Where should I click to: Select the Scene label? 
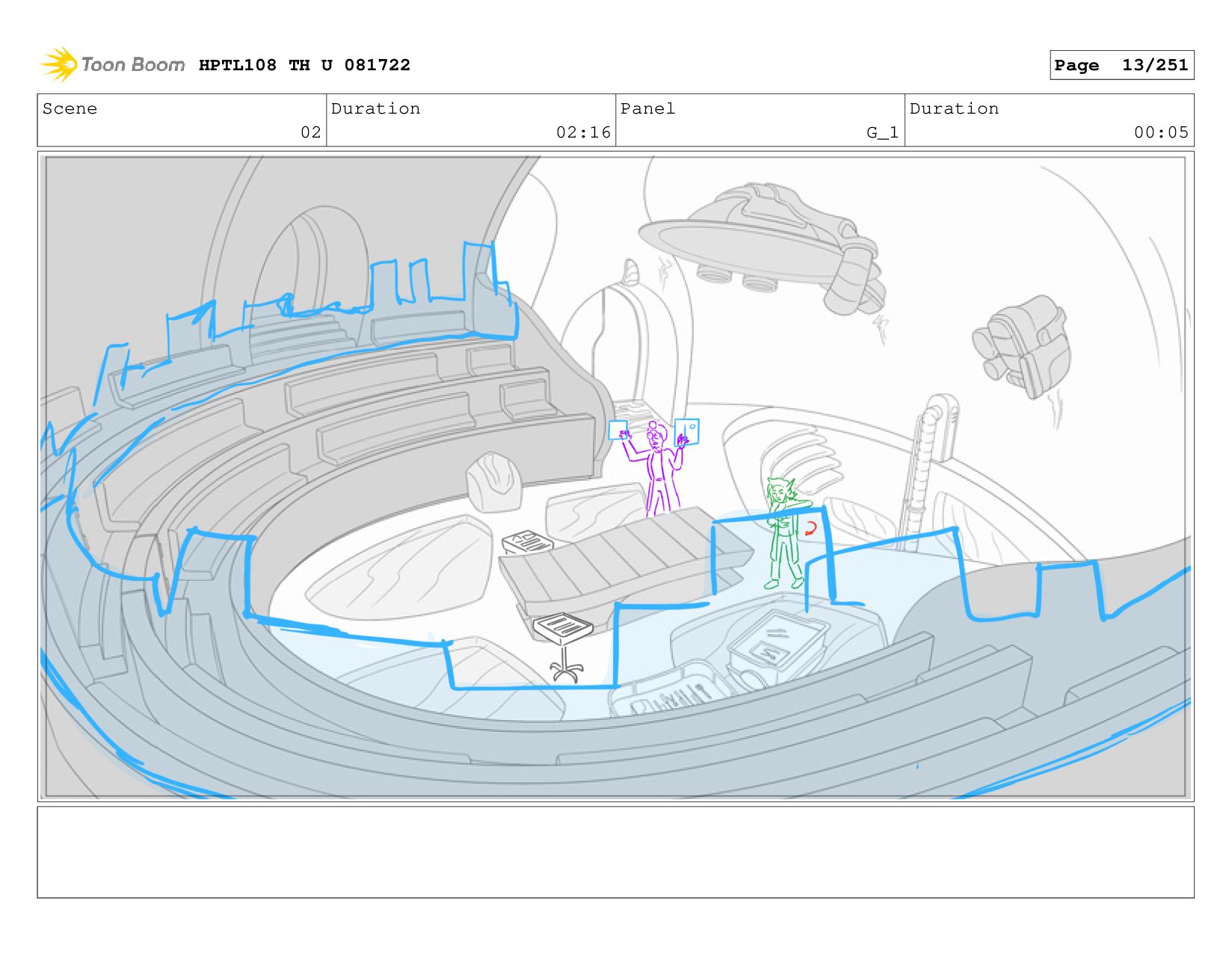point(70,108)
